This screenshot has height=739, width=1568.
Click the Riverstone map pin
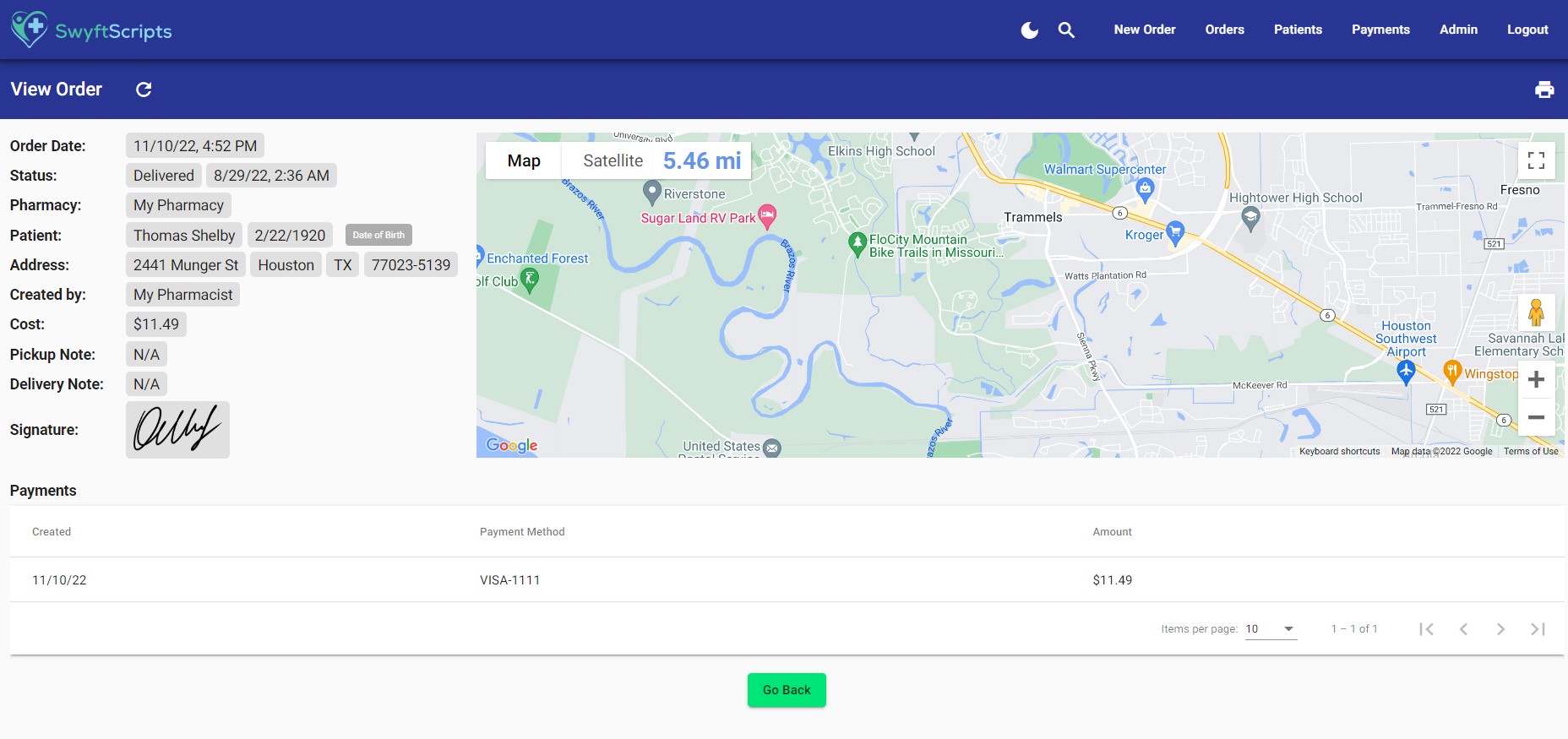click(651, 193)
